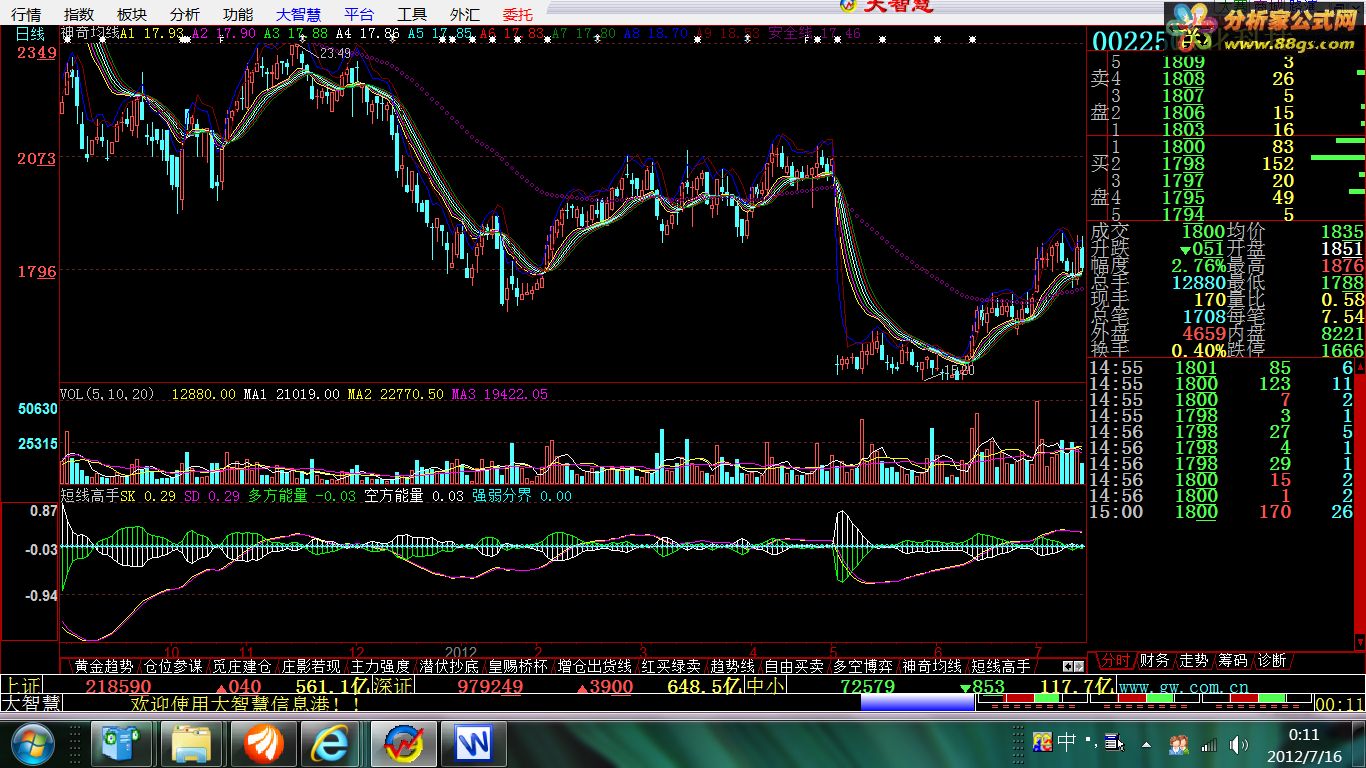Select the 红买绿卖 indicator tab
This screenshot has width=1366, height=768.
click(x=671, y=666)
